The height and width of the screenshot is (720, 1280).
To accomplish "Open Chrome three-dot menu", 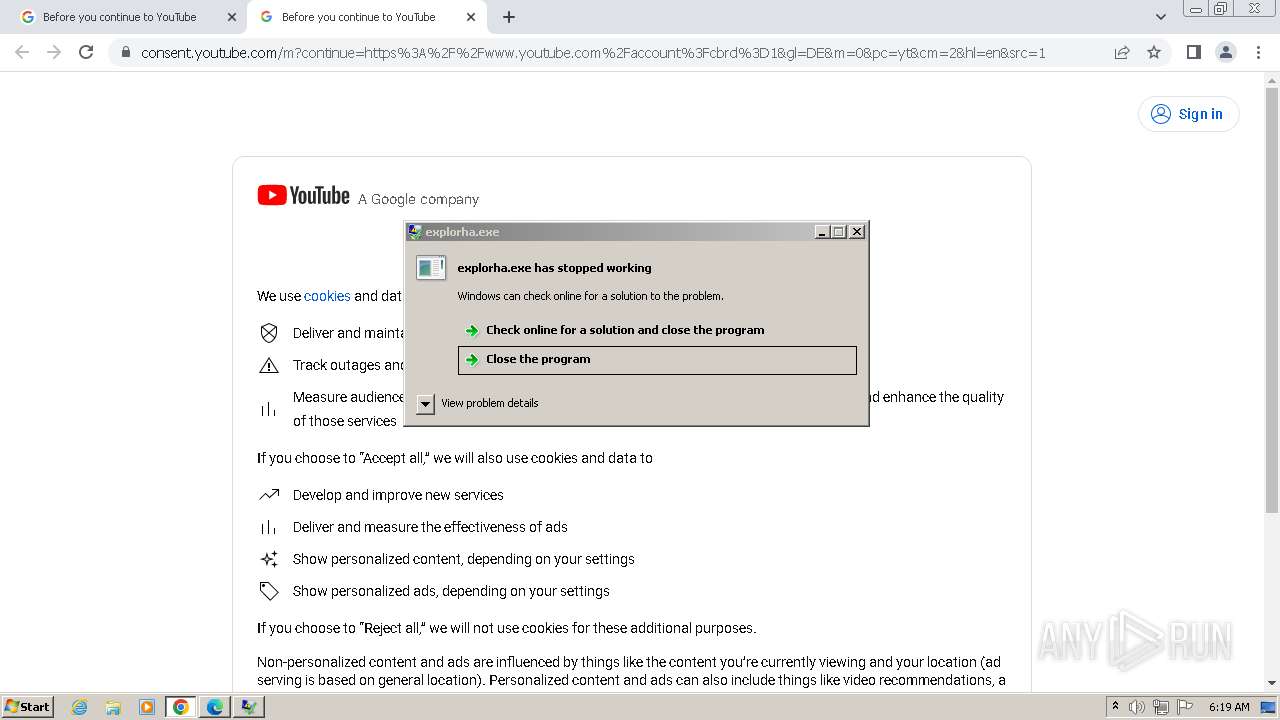I will (1258, 52).
